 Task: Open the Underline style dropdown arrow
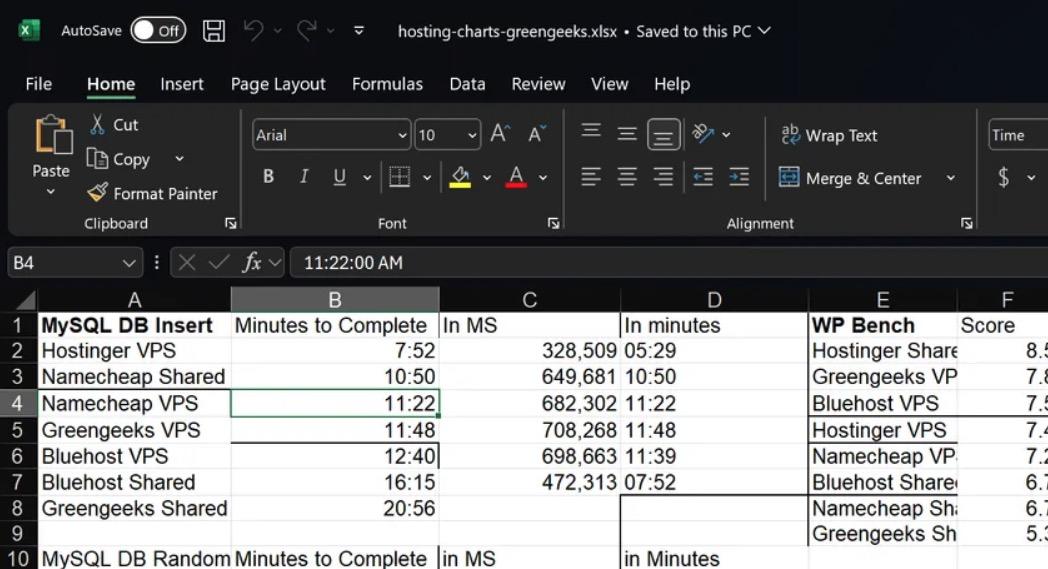pyautogui.click(x=367, y=178)
